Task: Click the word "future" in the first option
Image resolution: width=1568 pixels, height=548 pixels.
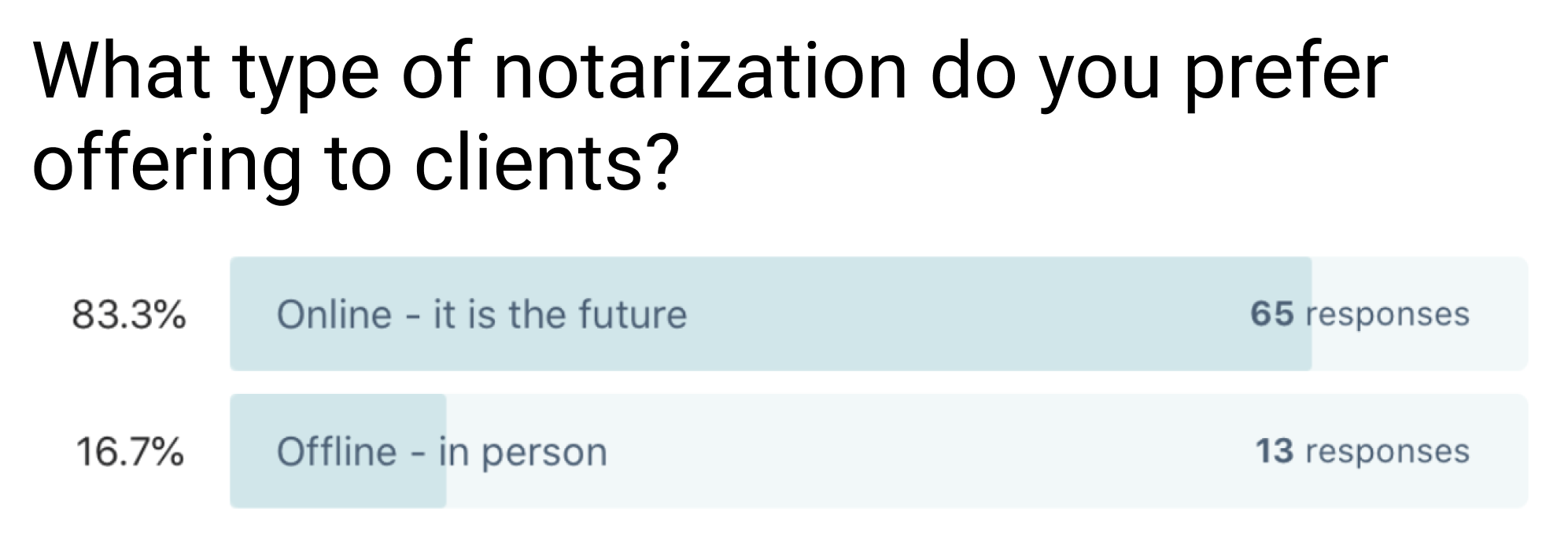Action: pos(633,314)
